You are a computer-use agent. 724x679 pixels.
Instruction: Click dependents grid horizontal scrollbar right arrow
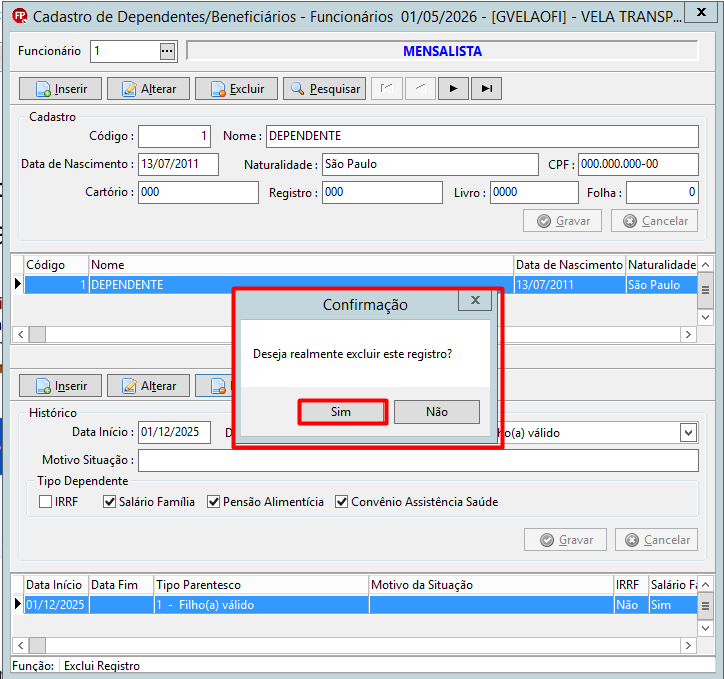tap(688, 334)
